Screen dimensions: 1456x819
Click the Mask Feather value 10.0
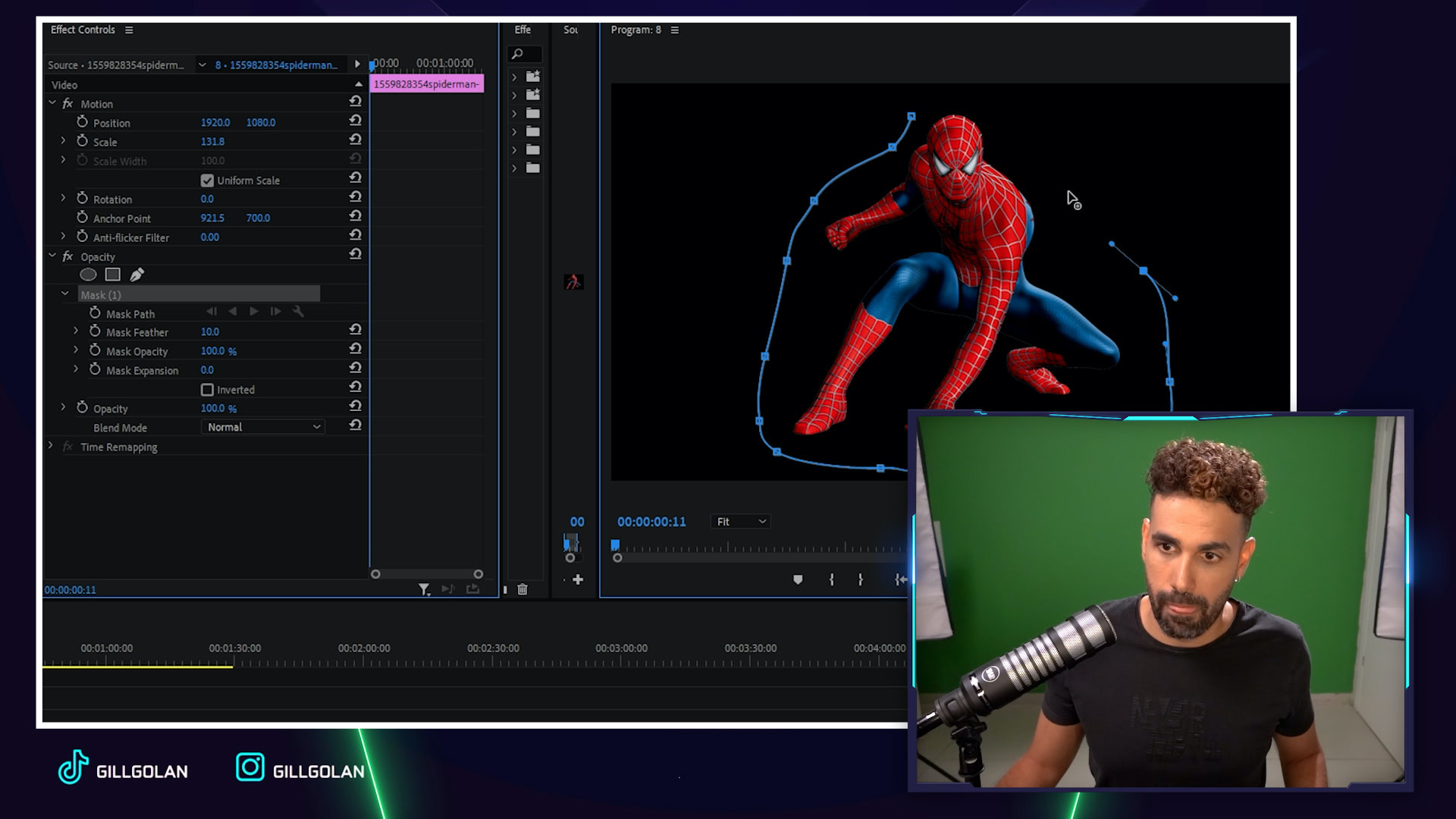click(x=210, y=332)
